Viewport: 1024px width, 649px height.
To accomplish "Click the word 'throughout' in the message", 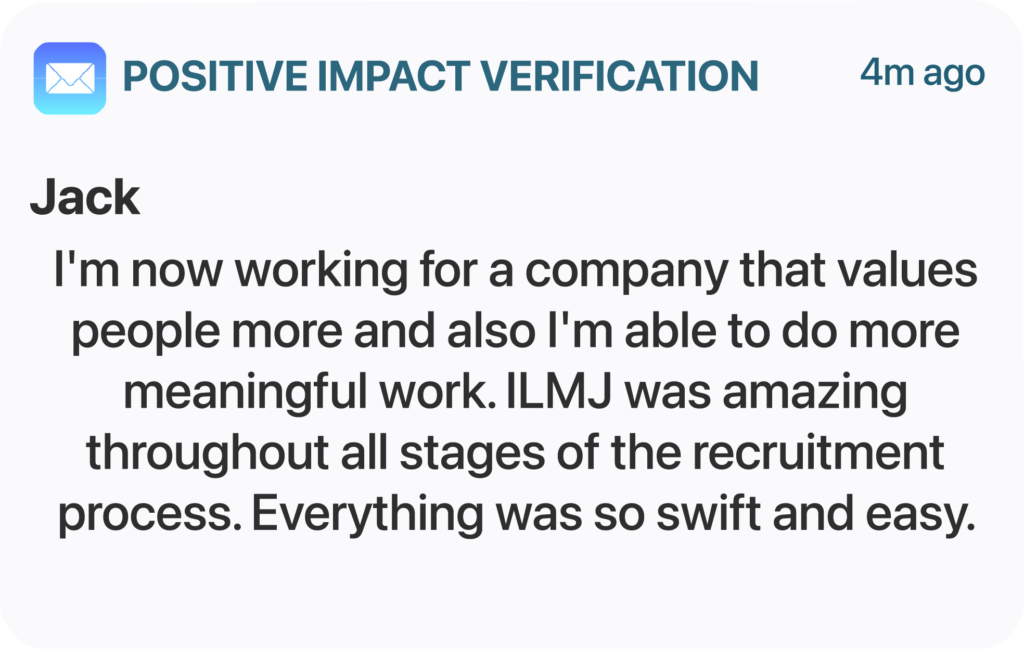I will click(x=208, y=453).
